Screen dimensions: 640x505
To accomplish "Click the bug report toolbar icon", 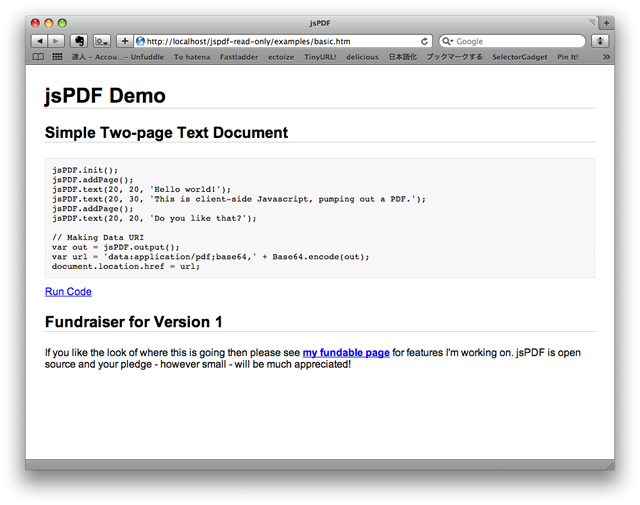I will pos(600,41).
